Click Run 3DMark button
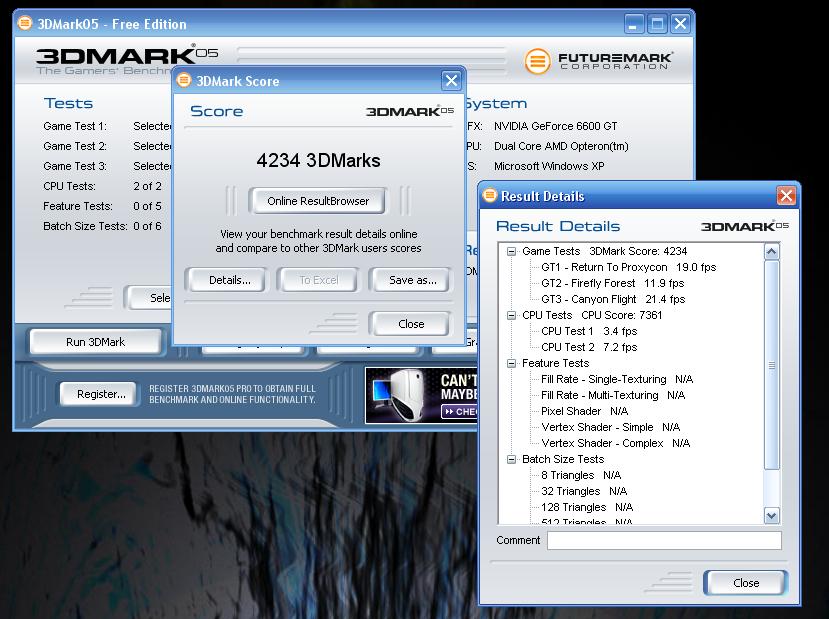The height and width of the screenshot is (619, 829). point(95,342)
